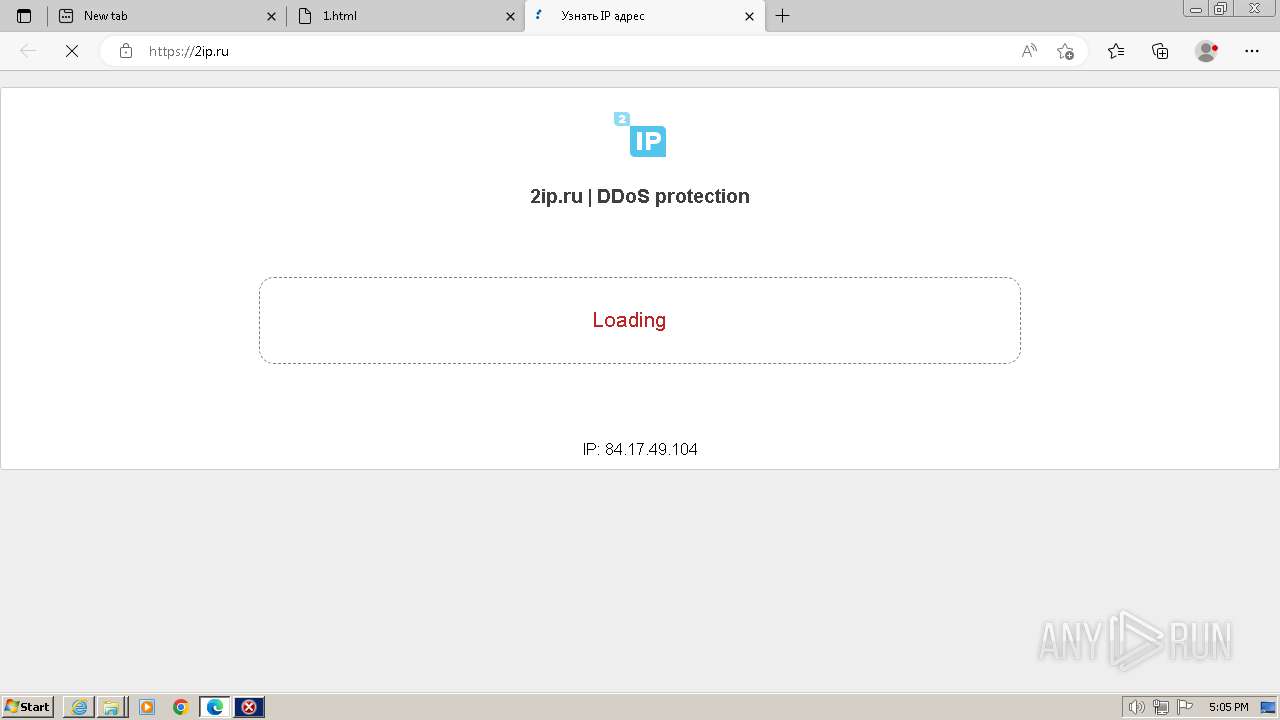Open media player taskbar icon

click(147, 707)
